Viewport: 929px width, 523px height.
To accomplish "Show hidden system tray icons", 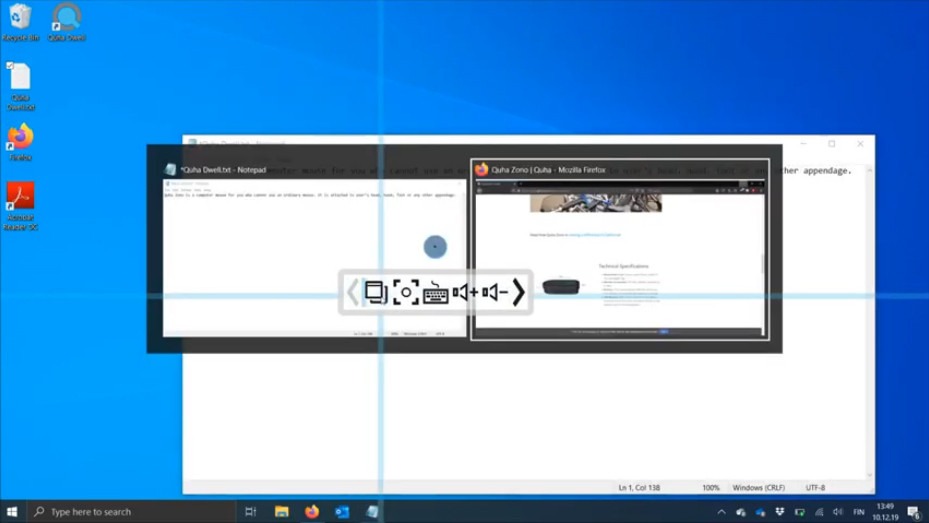I will 721,512.
